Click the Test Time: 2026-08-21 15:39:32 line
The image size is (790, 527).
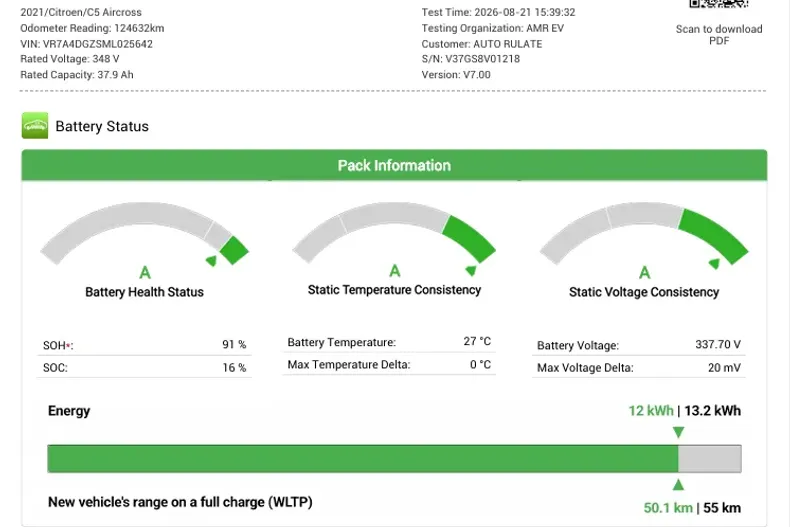coord(498,12)
